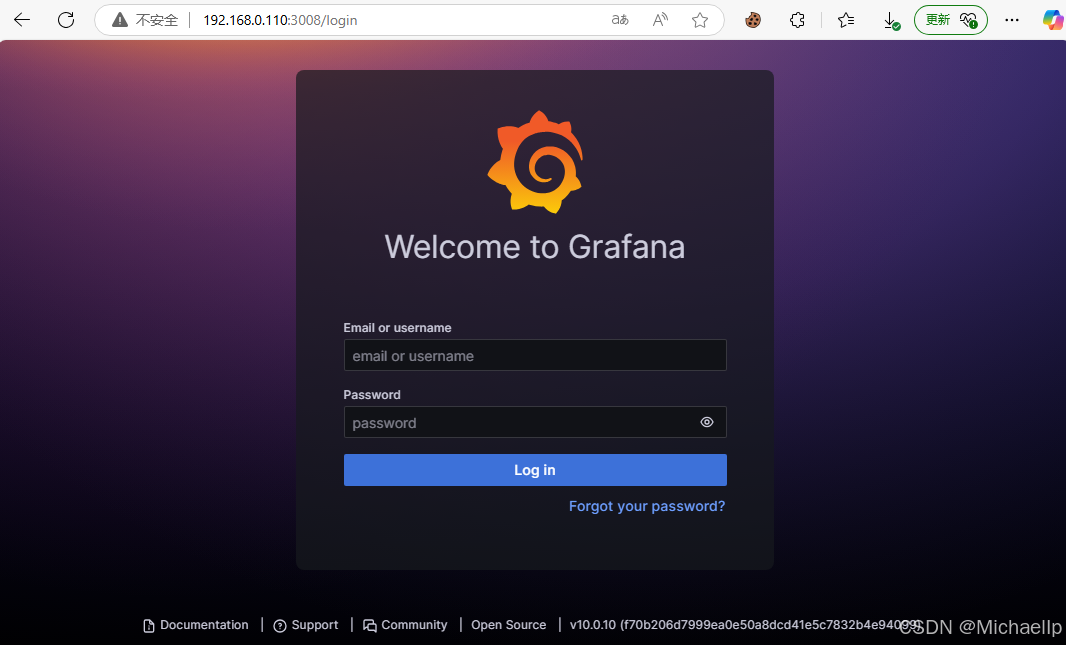Add page to favorites with star icon
This screenshot has width=1066, height=645.
pyautogui.click(x=700, y=20)
